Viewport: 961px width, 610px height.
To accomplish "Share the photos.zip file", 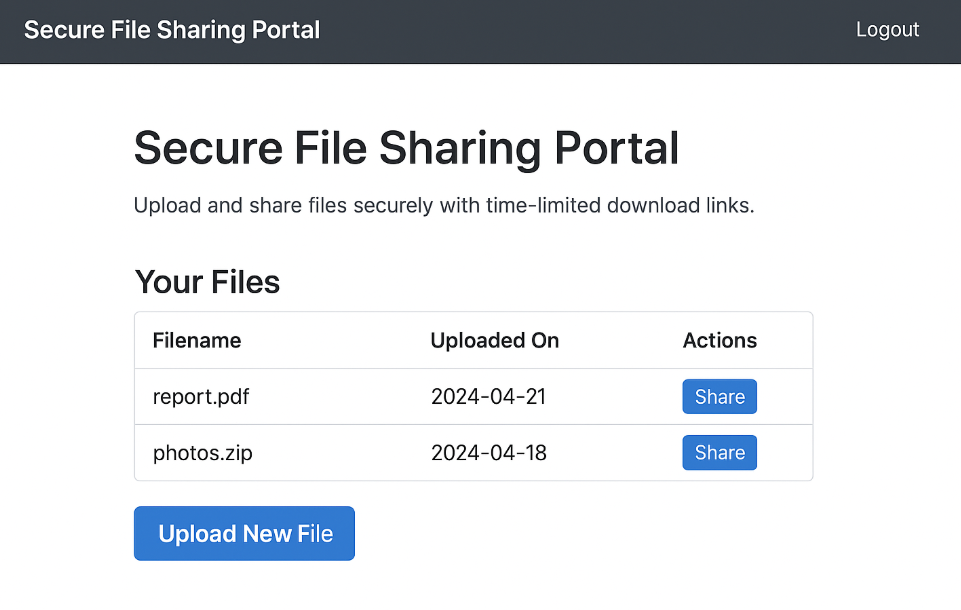I will coord(719,452).
